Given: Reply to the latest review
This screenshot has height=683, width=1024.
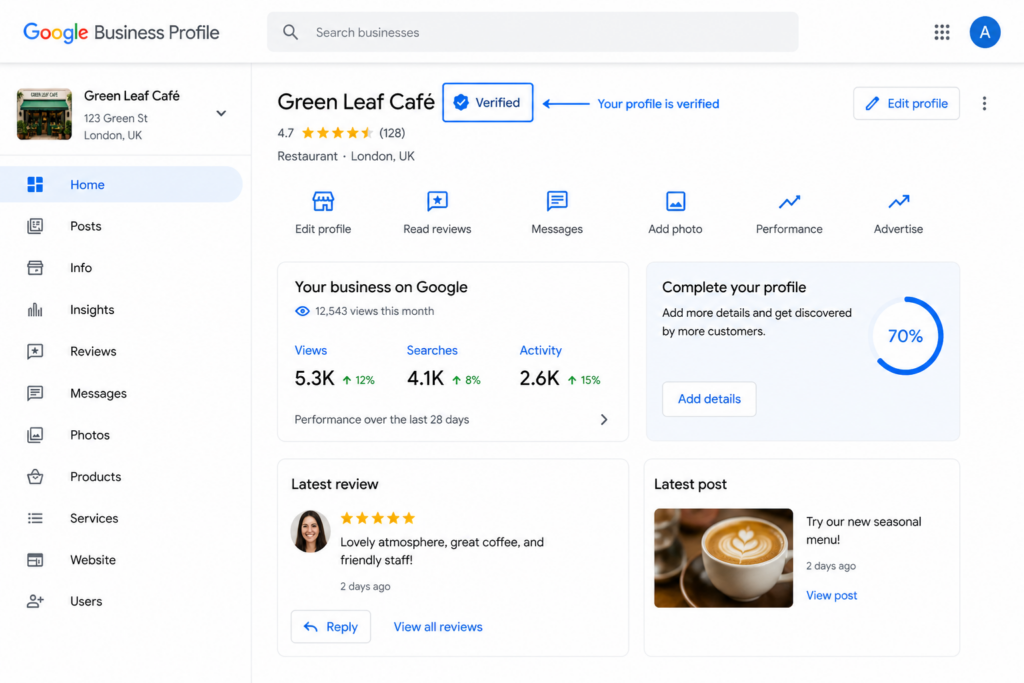Looking at the screenshot, I should (330, 627).
